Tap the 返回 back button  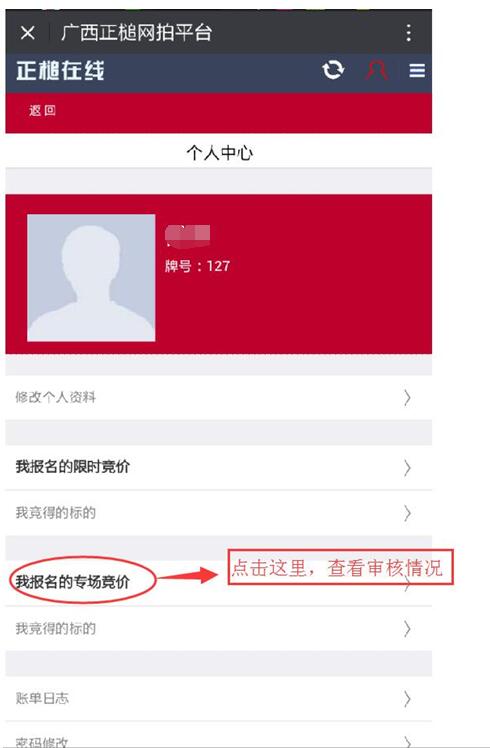click(42, 111)
